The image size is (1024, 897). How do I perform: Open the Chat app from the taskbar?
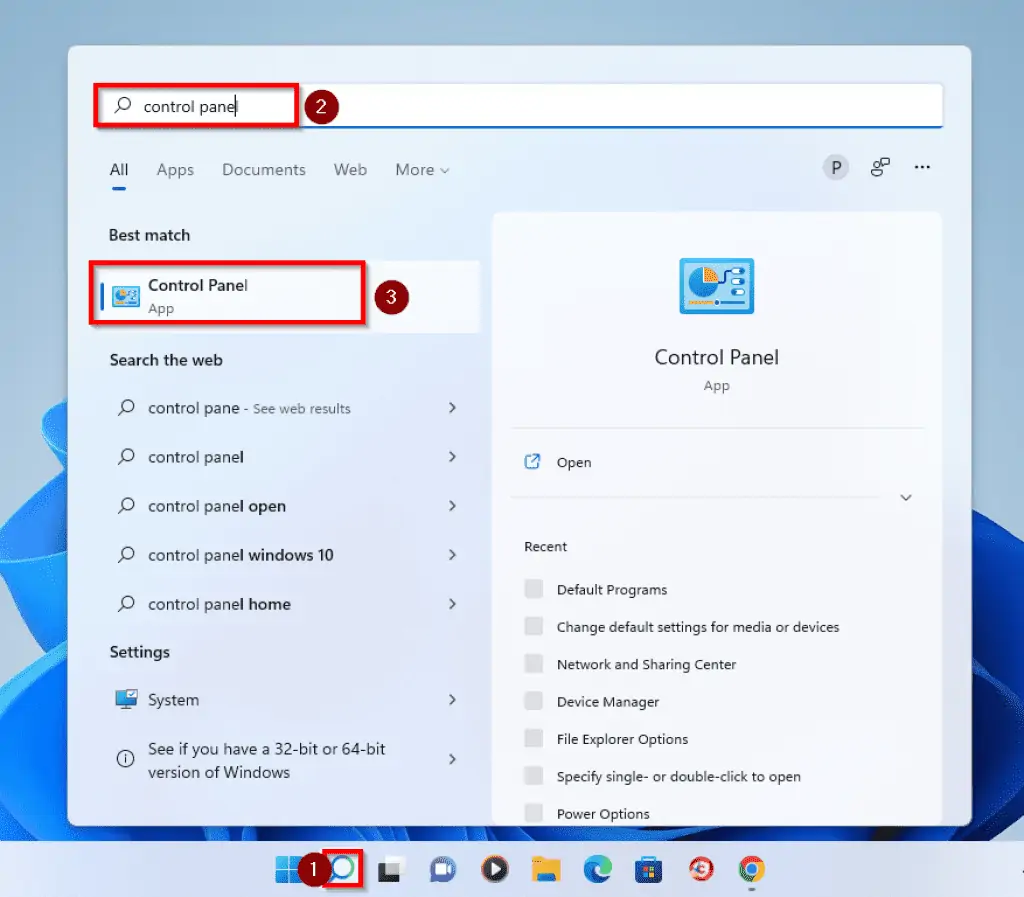442,870
